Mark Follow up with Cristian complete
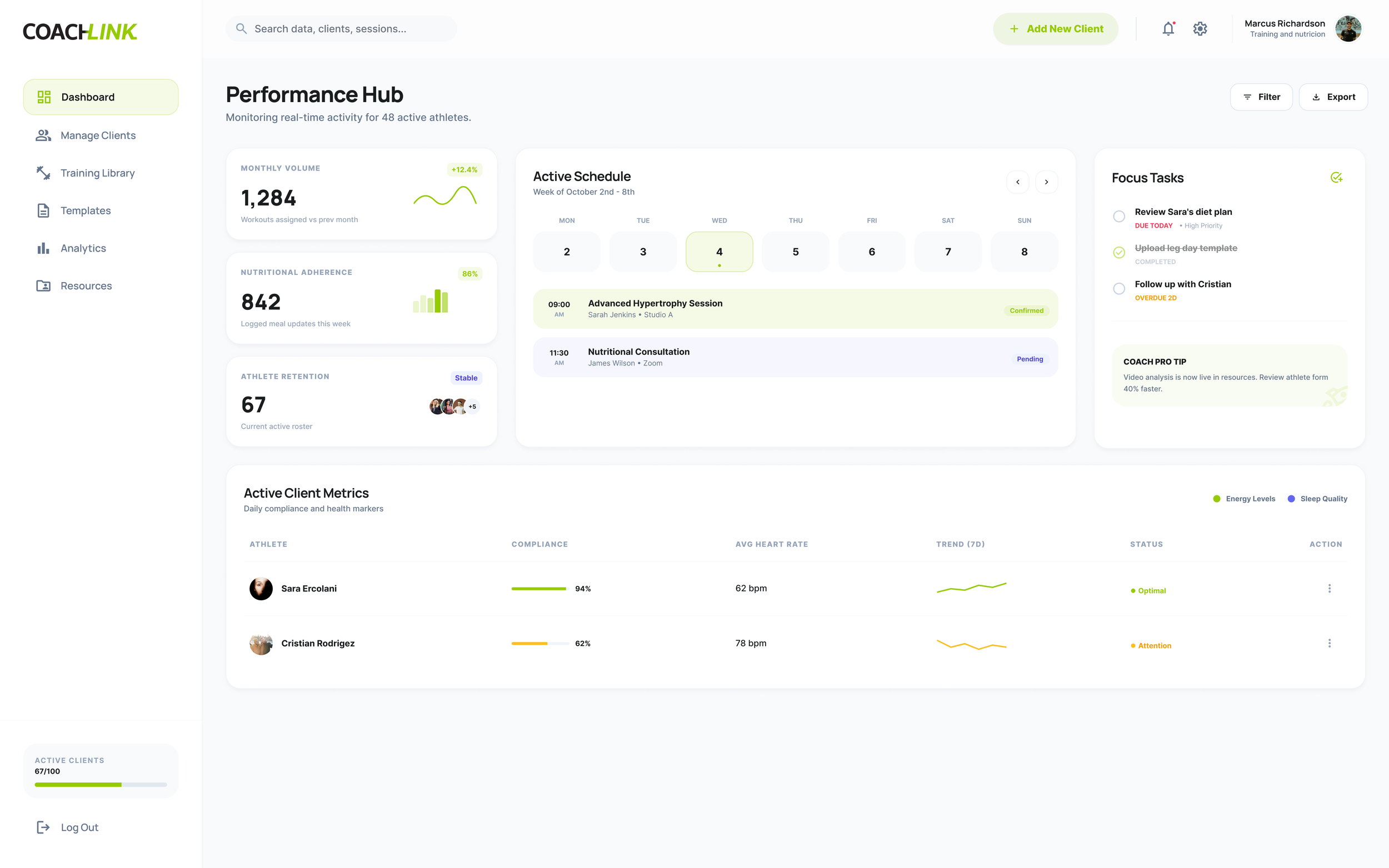This screenshot has width=1389, height=868. click(x=1118, y=289)
